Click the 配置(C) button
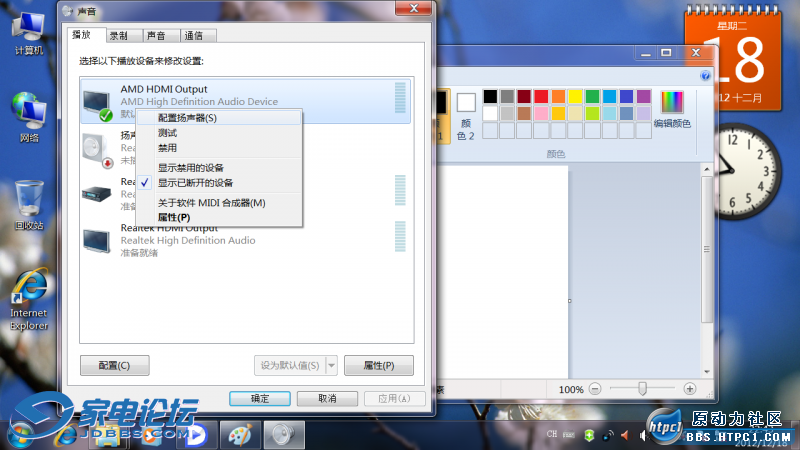The width and height of the screenshot is (800, 450). 114,365
